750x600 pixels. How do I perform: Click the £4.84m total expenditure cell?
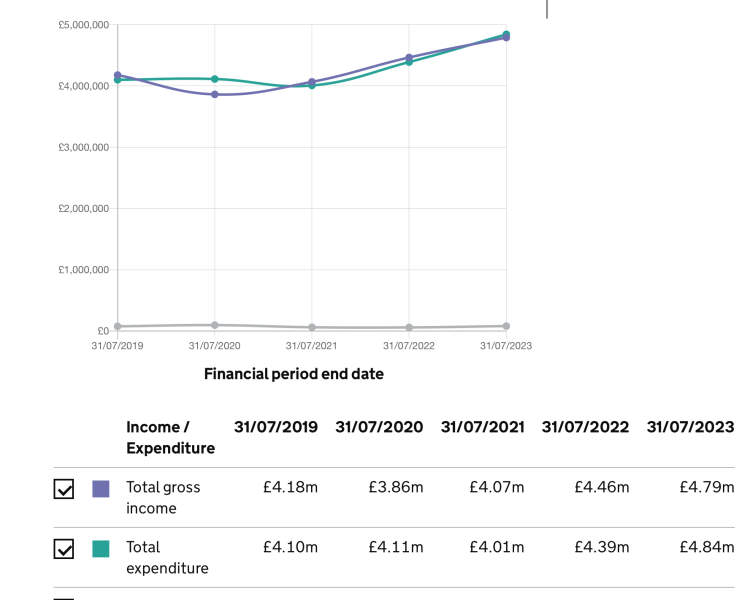pyautogui.click(x=706, y=547)
